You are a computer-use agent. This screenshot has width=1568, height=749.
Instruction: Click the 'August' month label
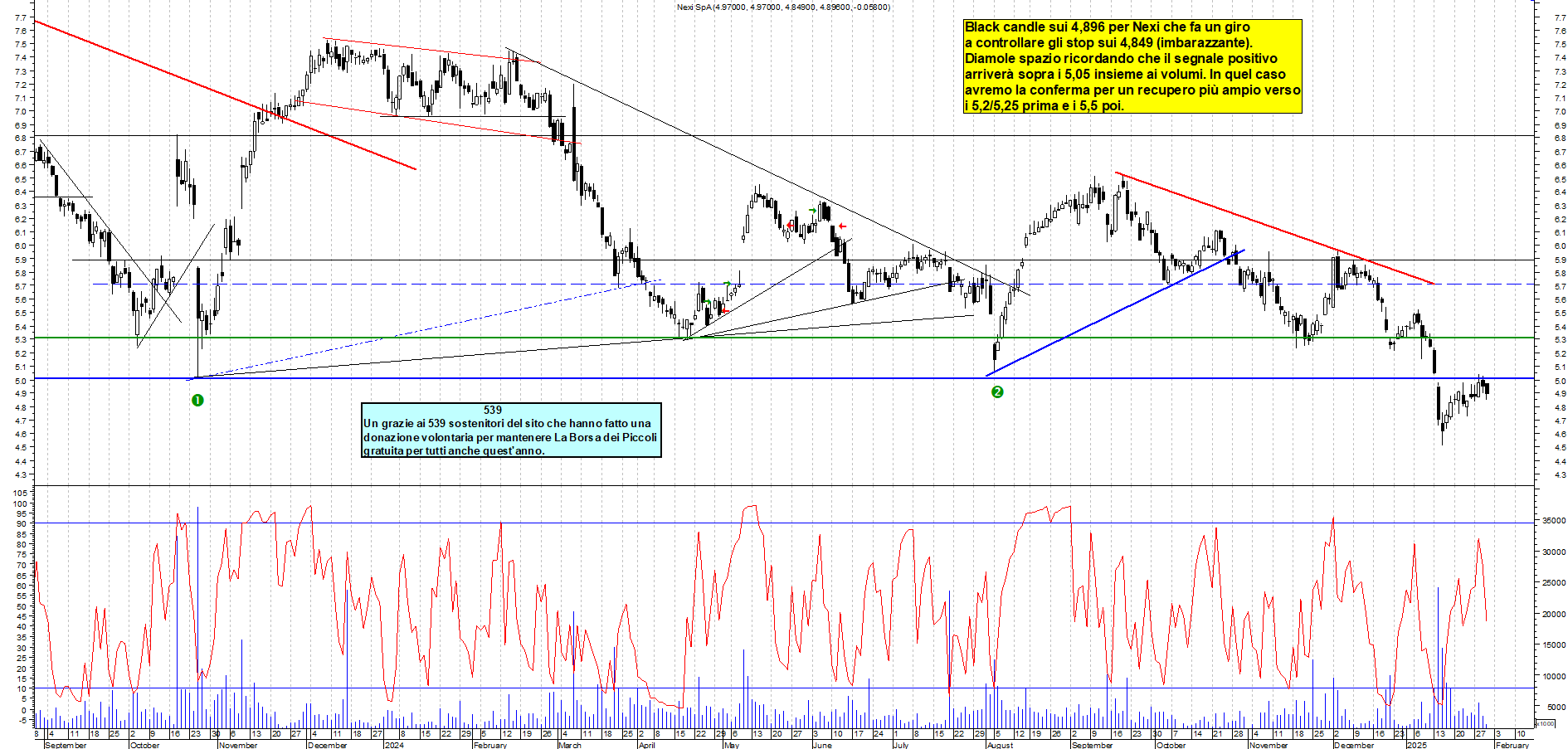[1001, 745]
